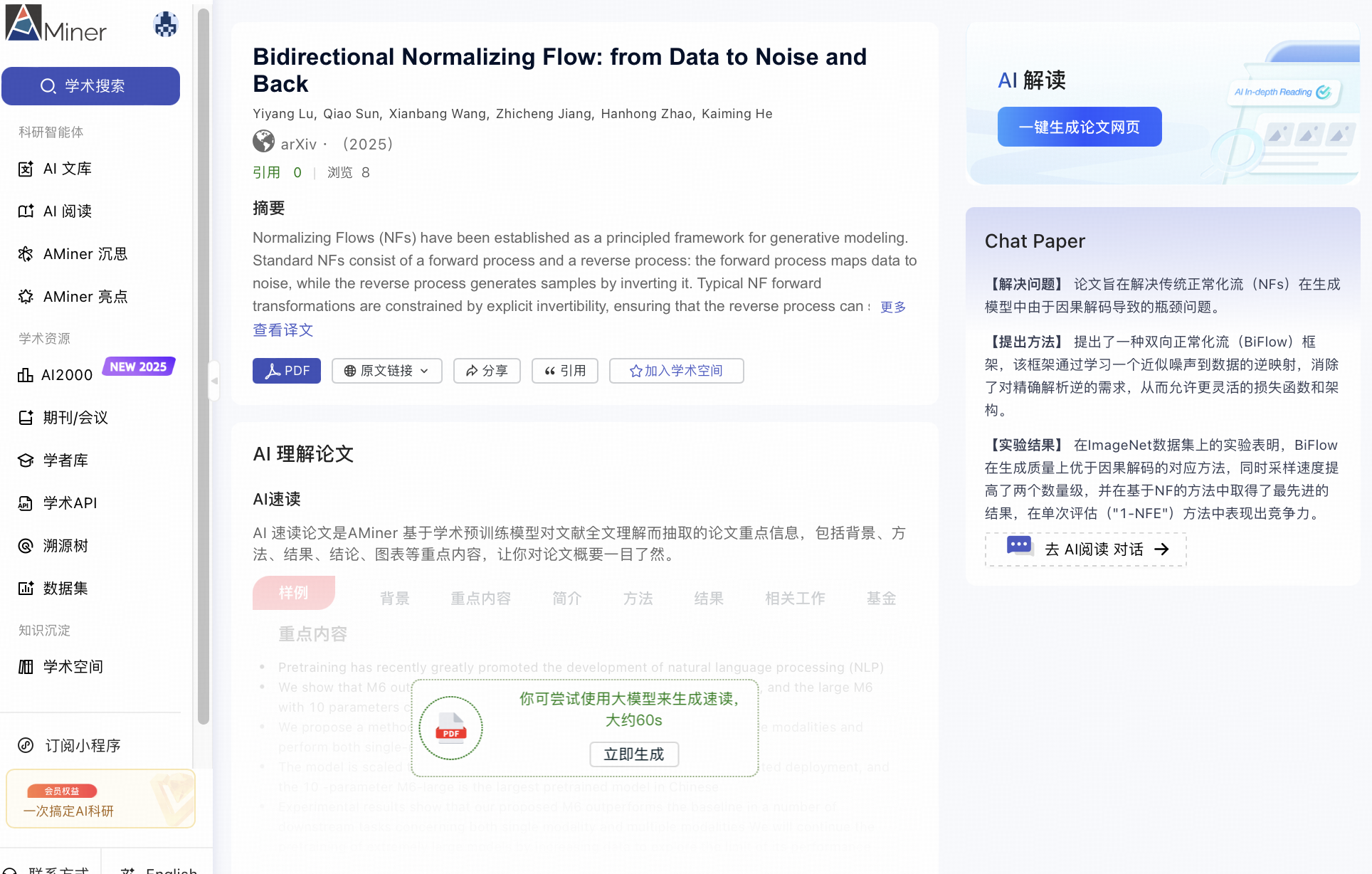Open the 溯源树 sidebar item

65,546
